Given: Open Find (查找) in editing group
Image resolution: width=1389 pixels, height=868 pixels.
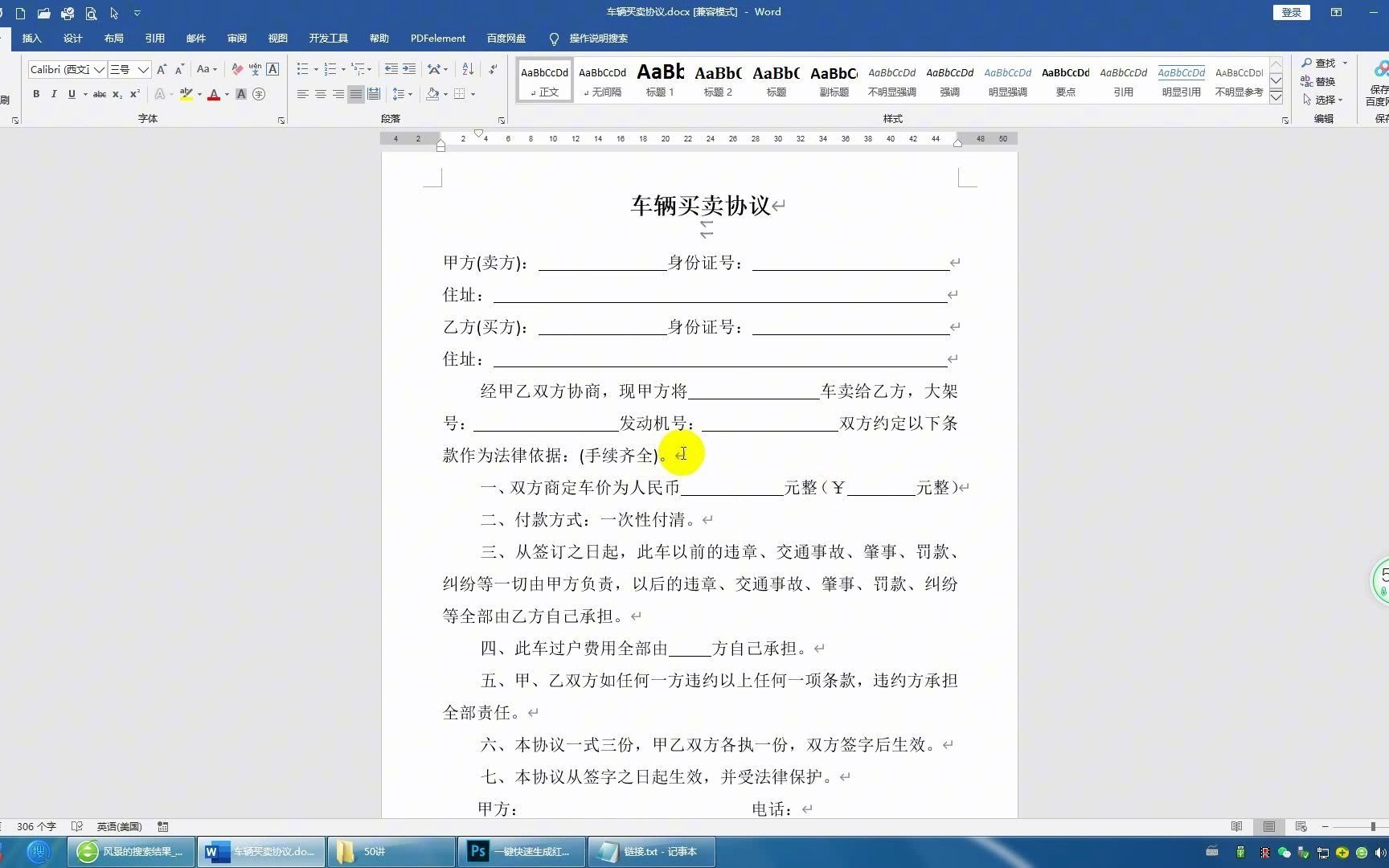Looking at the screenshot, I should click(x=1319, y=63).
